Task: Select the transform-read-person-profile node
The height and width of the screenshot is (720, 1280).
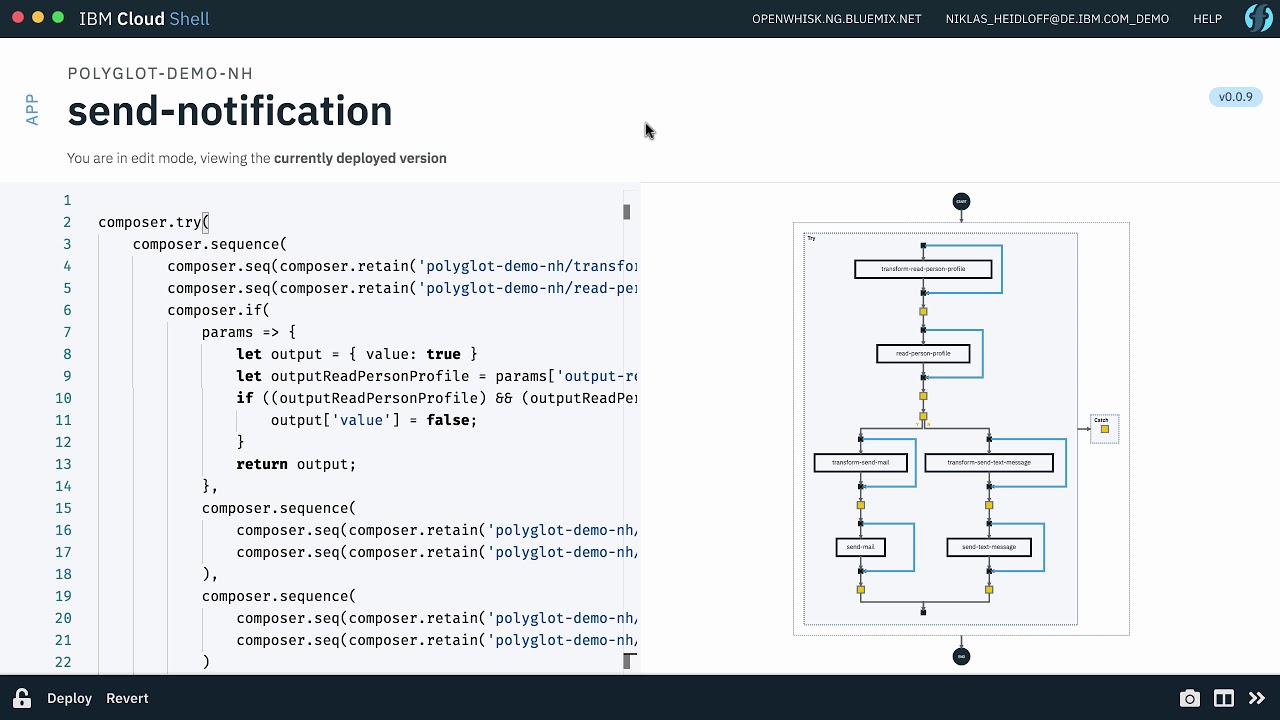Action: tap(923, 269)
